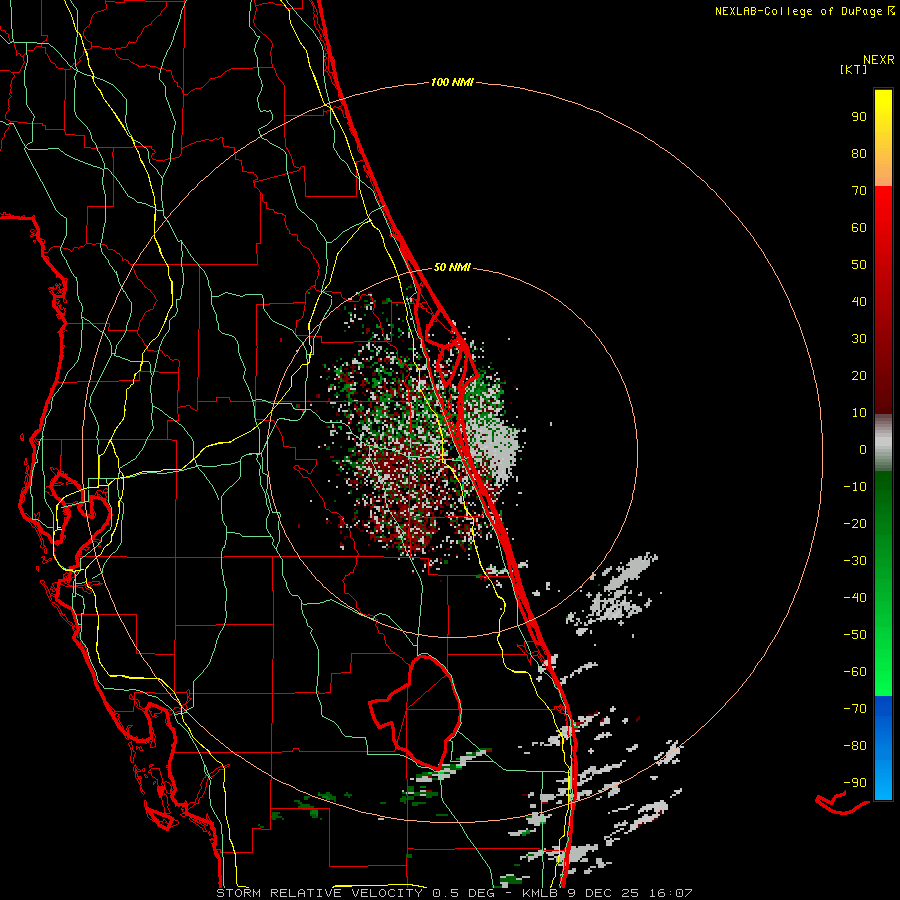Image resolution: width=900 pixels, height=900 pixels.
Task: Click the bright red segment of the color bar
Action: coord(883,300)
